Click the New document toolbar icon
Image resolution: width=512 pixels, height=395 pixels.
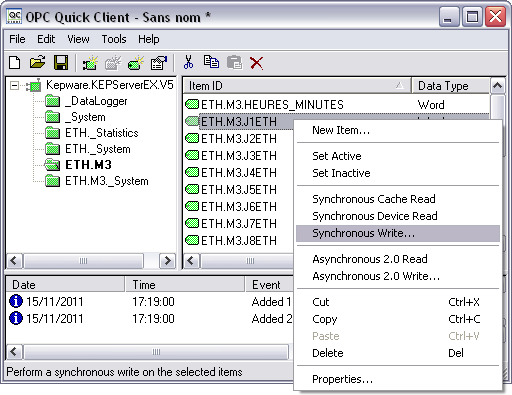click(15, 62)
